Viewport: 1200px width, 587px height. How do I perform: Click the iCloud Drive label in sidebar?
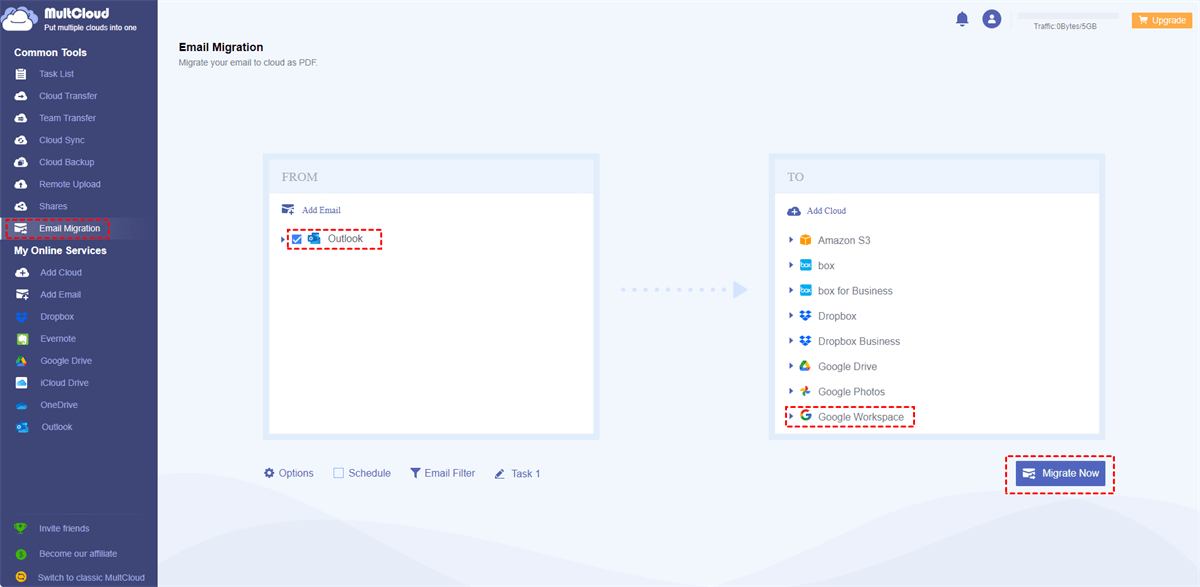click(x=65, y=383)
